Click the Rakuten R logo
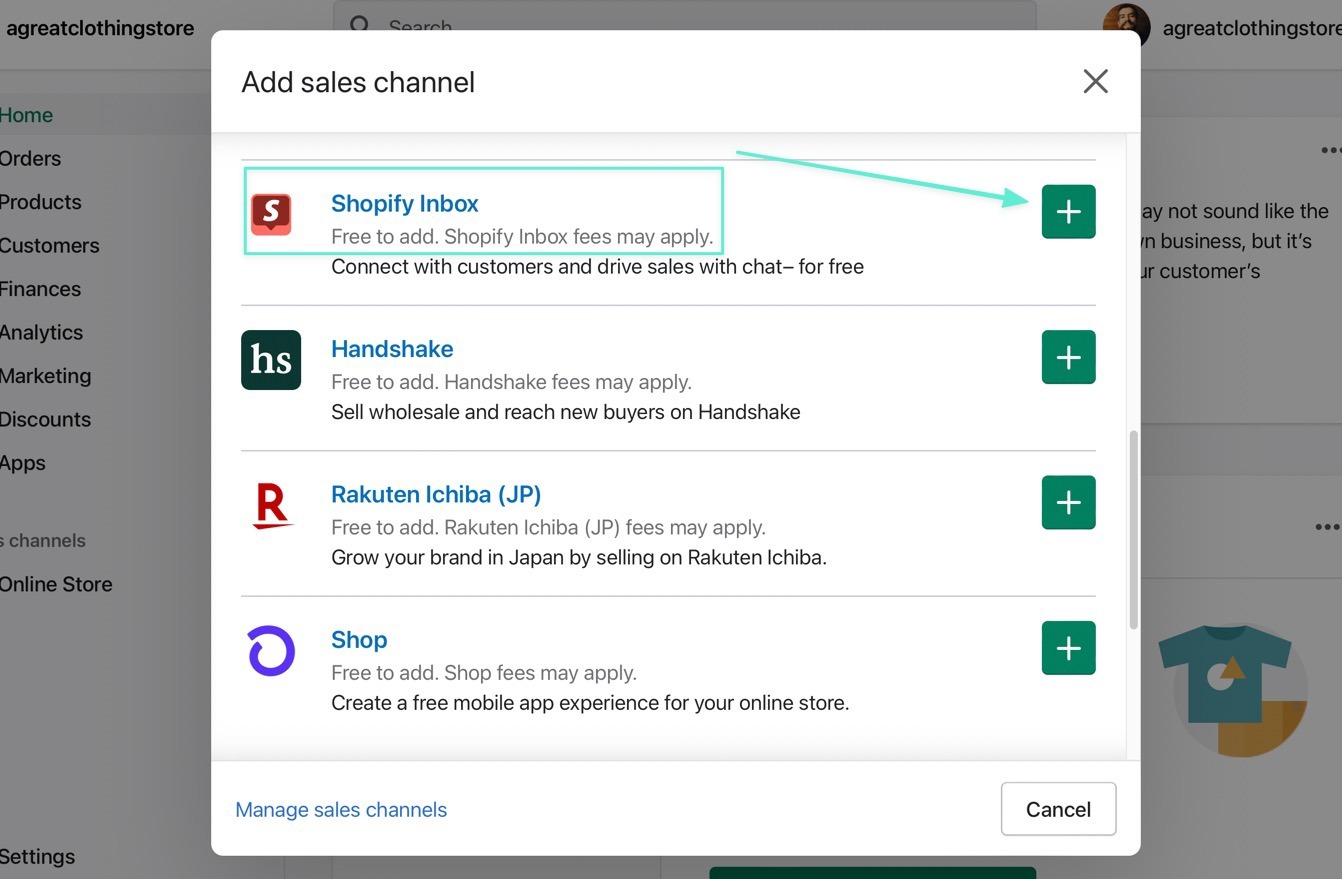 271,505
